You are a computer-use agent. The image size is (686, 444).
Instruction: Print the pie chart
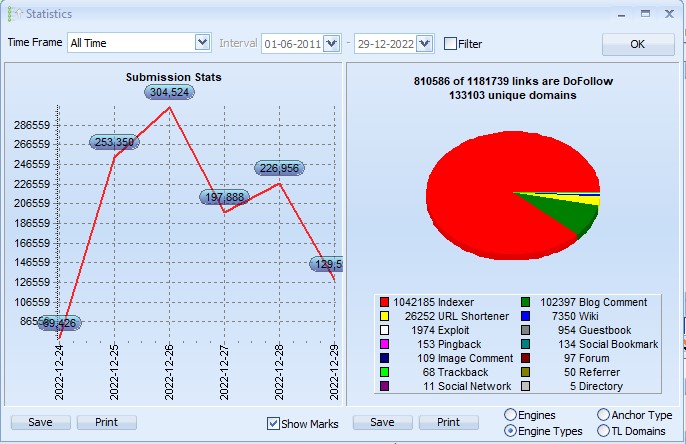(x=448, y=423)
